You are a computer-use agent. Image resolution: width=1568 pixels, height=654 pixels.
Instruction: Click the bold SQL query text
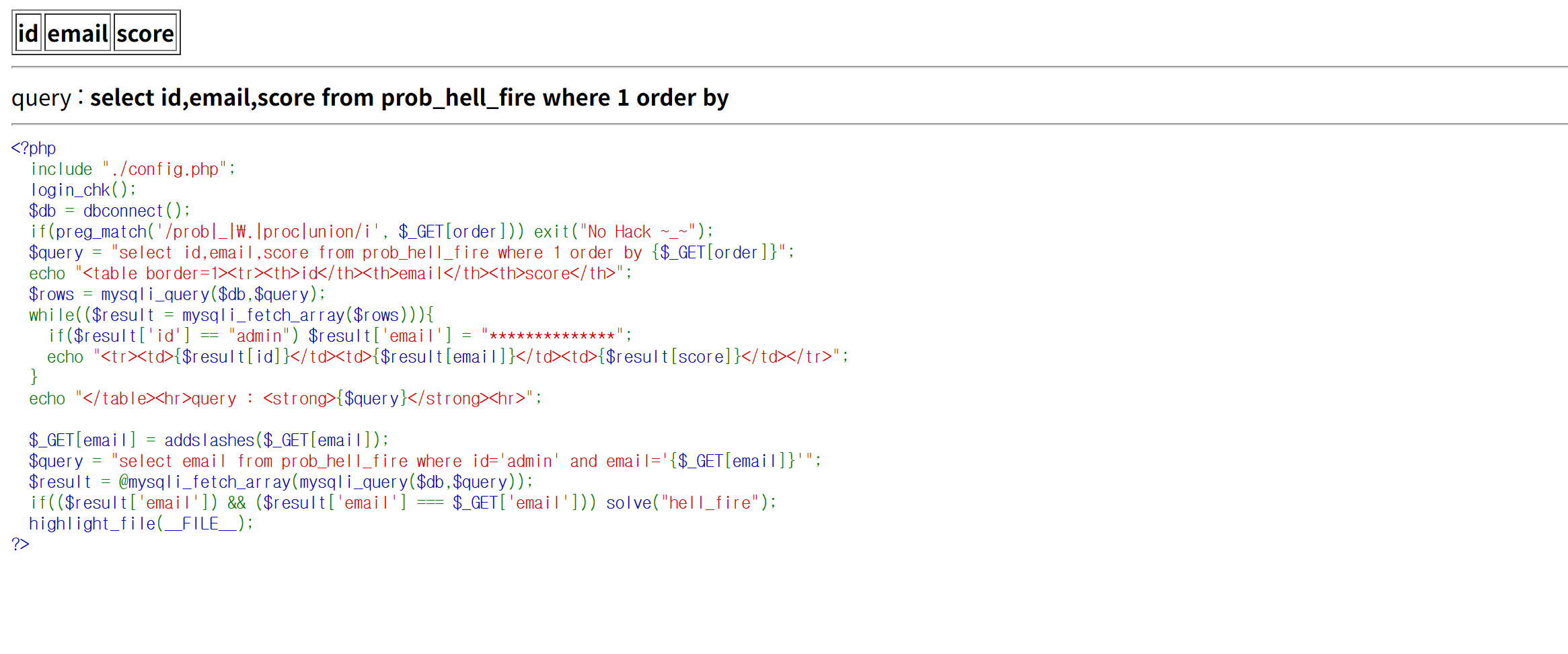coord(409,98)
